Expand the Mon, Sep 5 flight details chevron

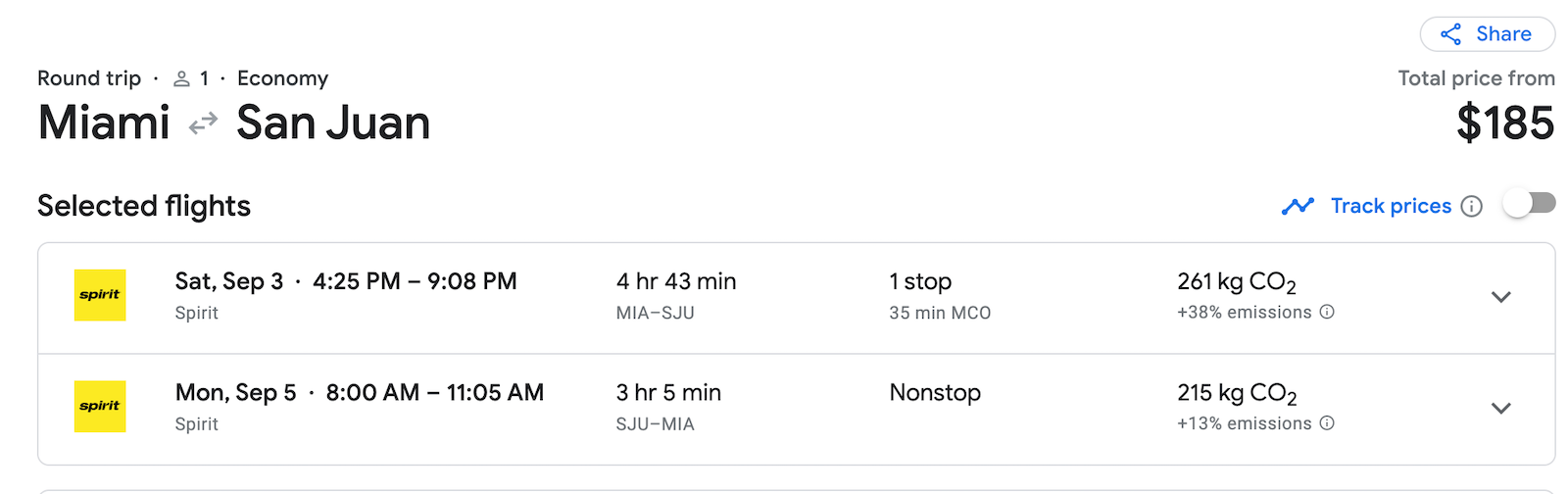pos(1500,408)
